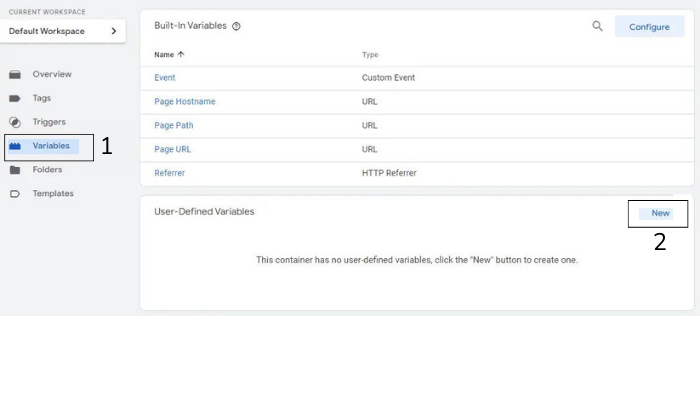The width and height of the screenshot is (700, 400).
Task: Open the Tags menu item
Action: click(x=41, y=98)
